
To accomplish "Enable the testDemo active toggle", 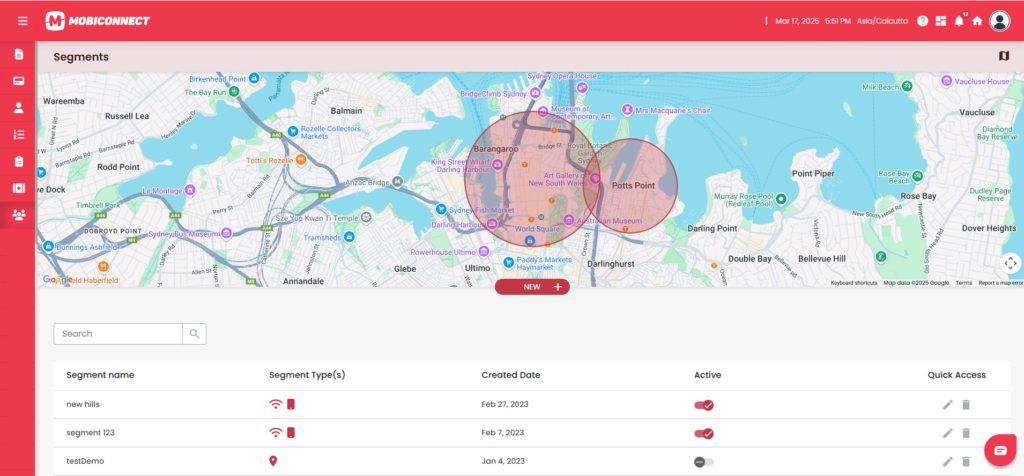I will [x=704, y=462].
